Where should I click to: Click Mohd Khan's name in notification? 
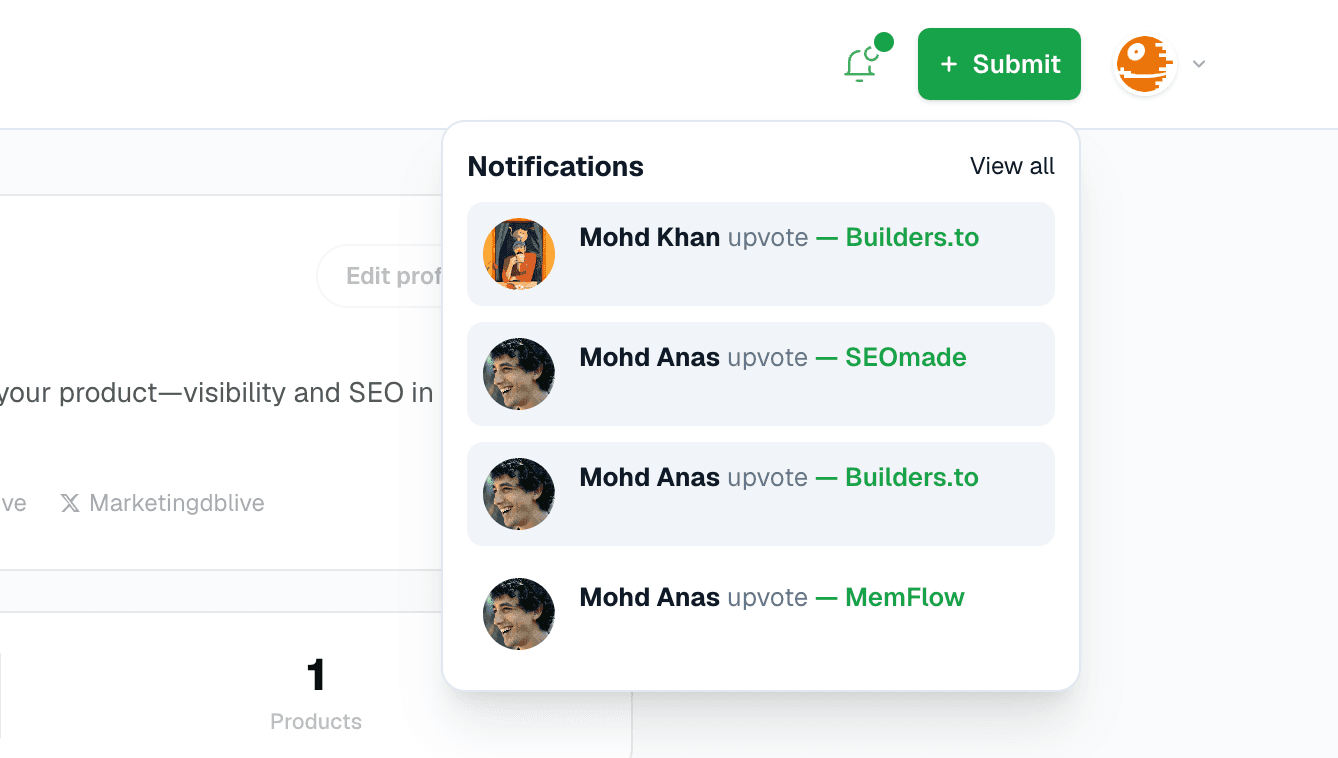pos(650,237)
